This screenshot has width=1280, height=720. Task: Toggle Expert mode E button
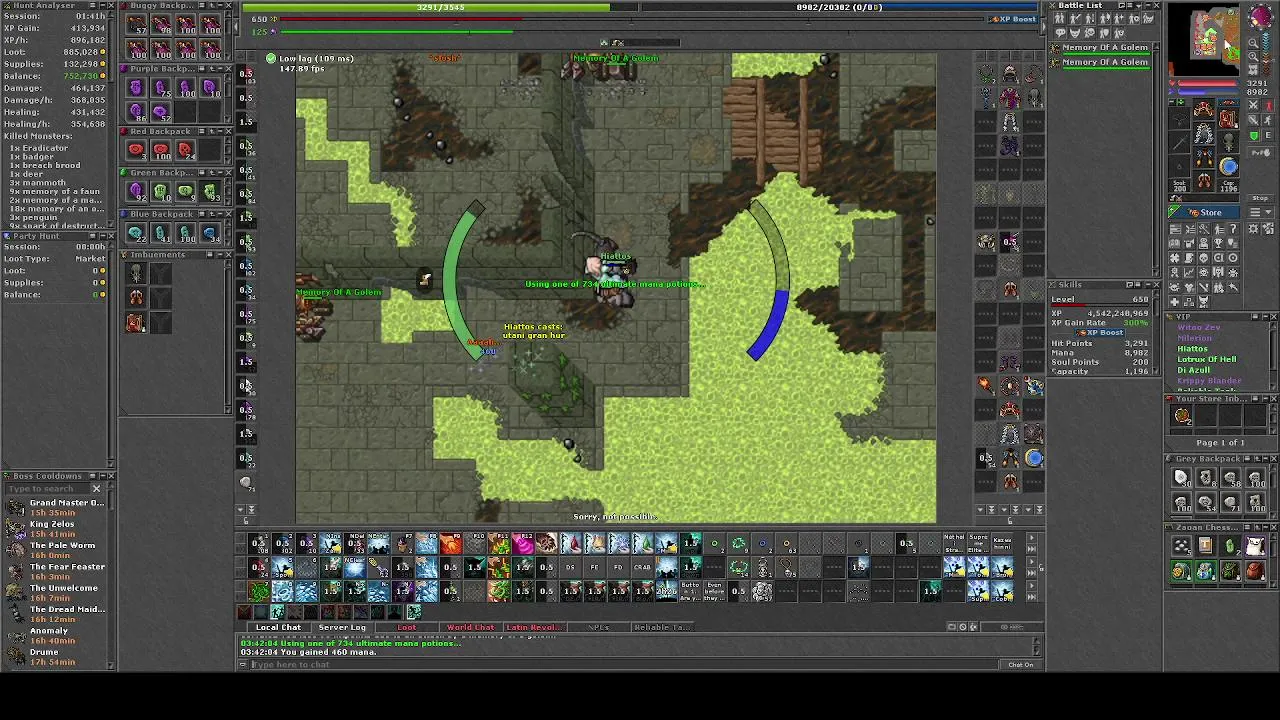[1268, 135]
